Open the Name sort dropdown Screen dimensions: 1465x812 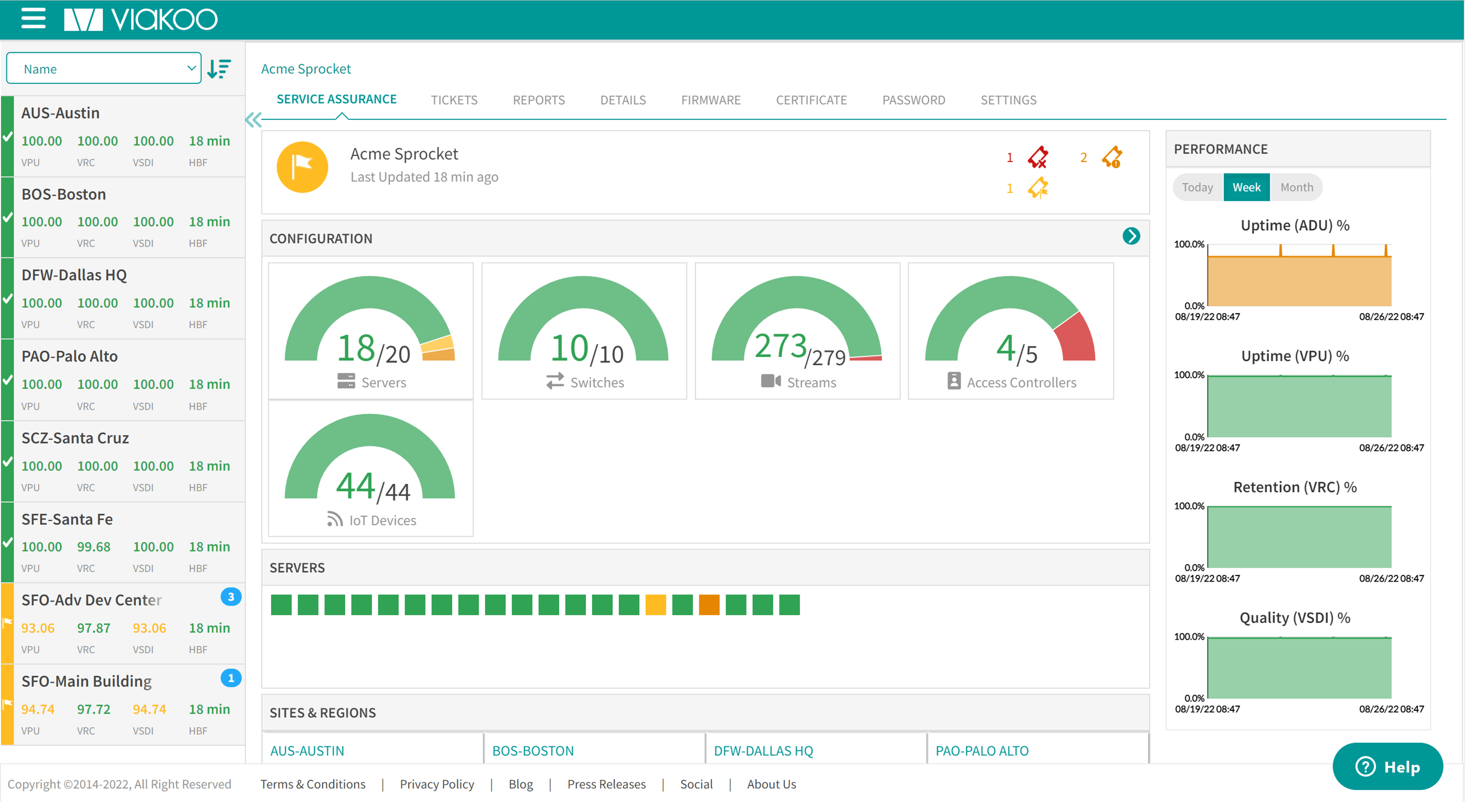tap(104, 69)
